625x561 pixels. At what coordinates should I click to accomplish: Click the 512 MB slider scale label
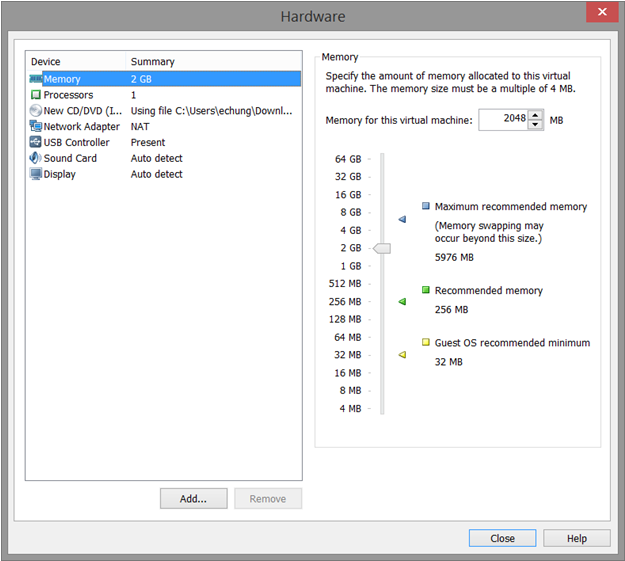point(345,283)
